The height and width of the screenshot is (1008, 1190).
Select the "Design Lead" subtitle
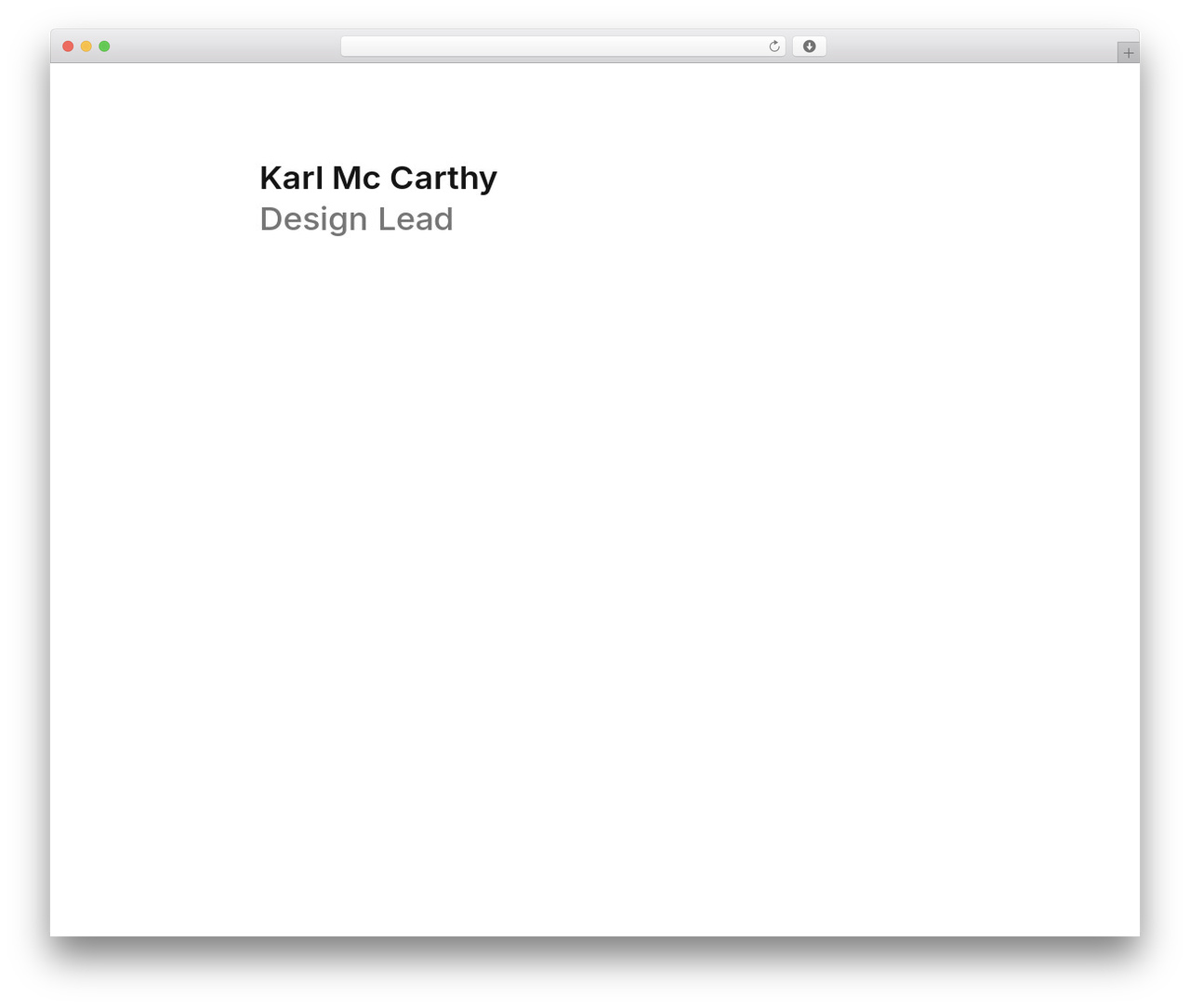coord(356,219)
